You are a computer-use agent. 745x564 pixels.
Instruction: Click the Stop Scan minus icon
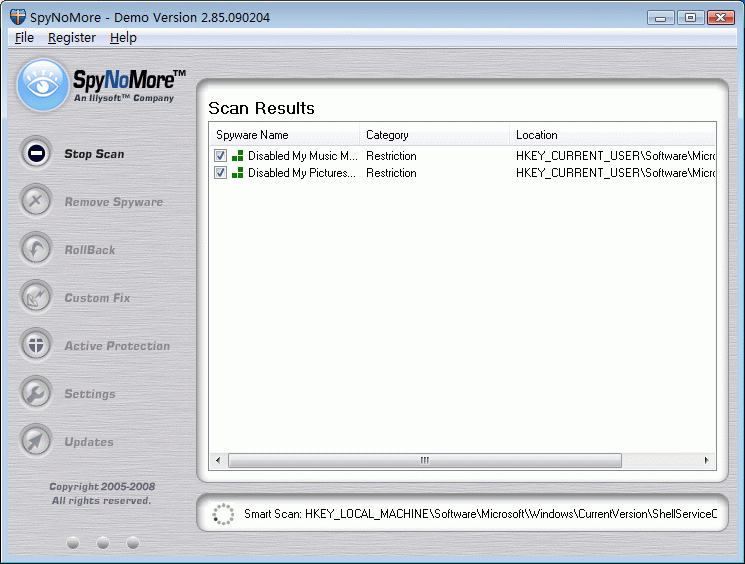point(36,153)
